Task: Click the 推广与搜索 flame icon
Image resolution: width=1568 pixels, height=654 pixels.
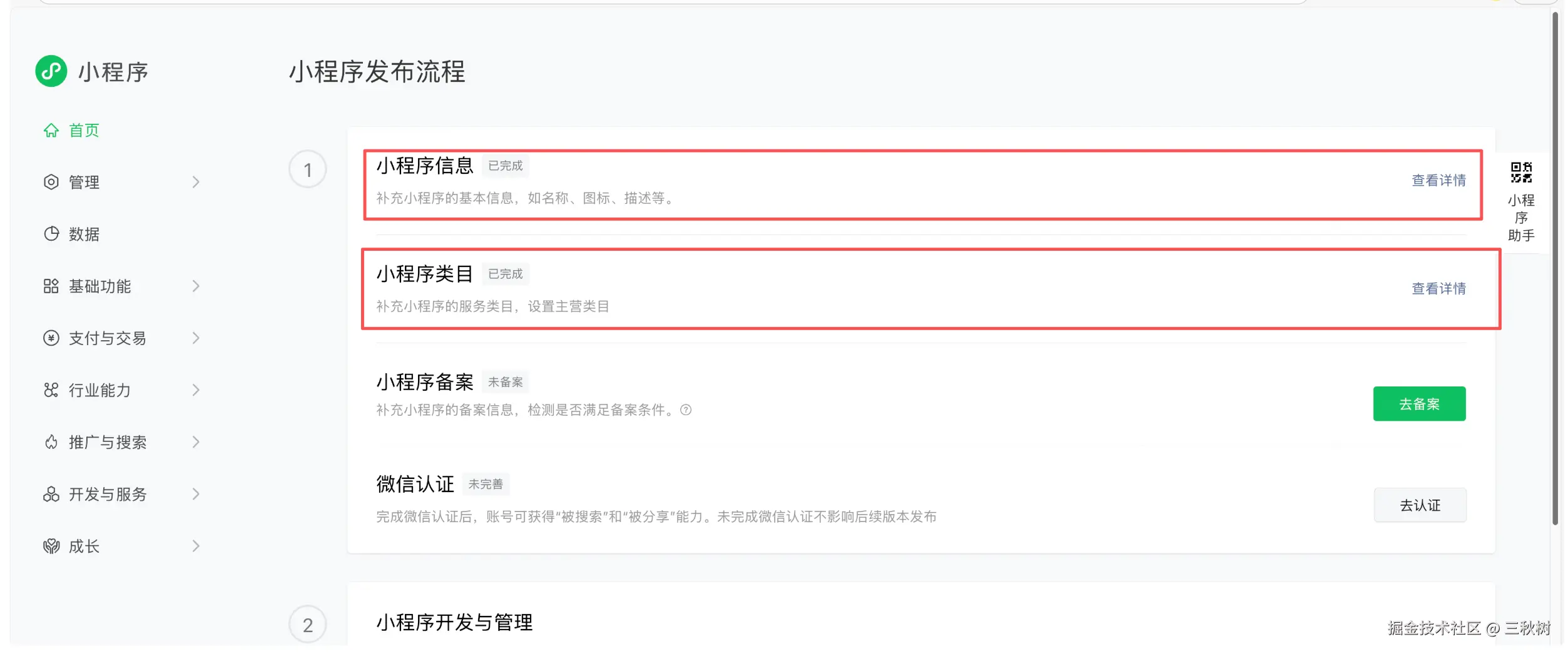Action: pyautogui.click(x=51, y=442)
